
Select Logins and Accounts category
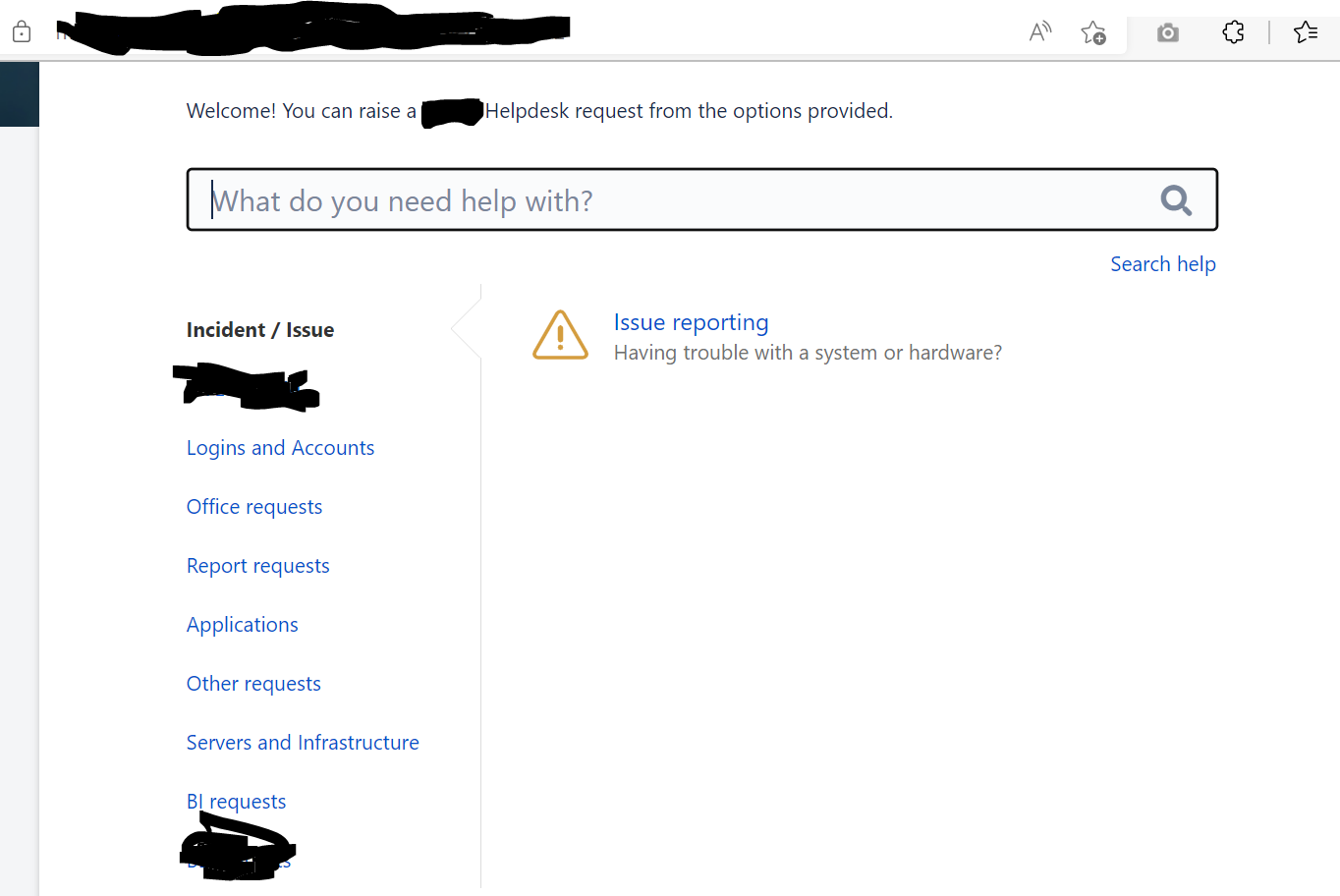280,448
